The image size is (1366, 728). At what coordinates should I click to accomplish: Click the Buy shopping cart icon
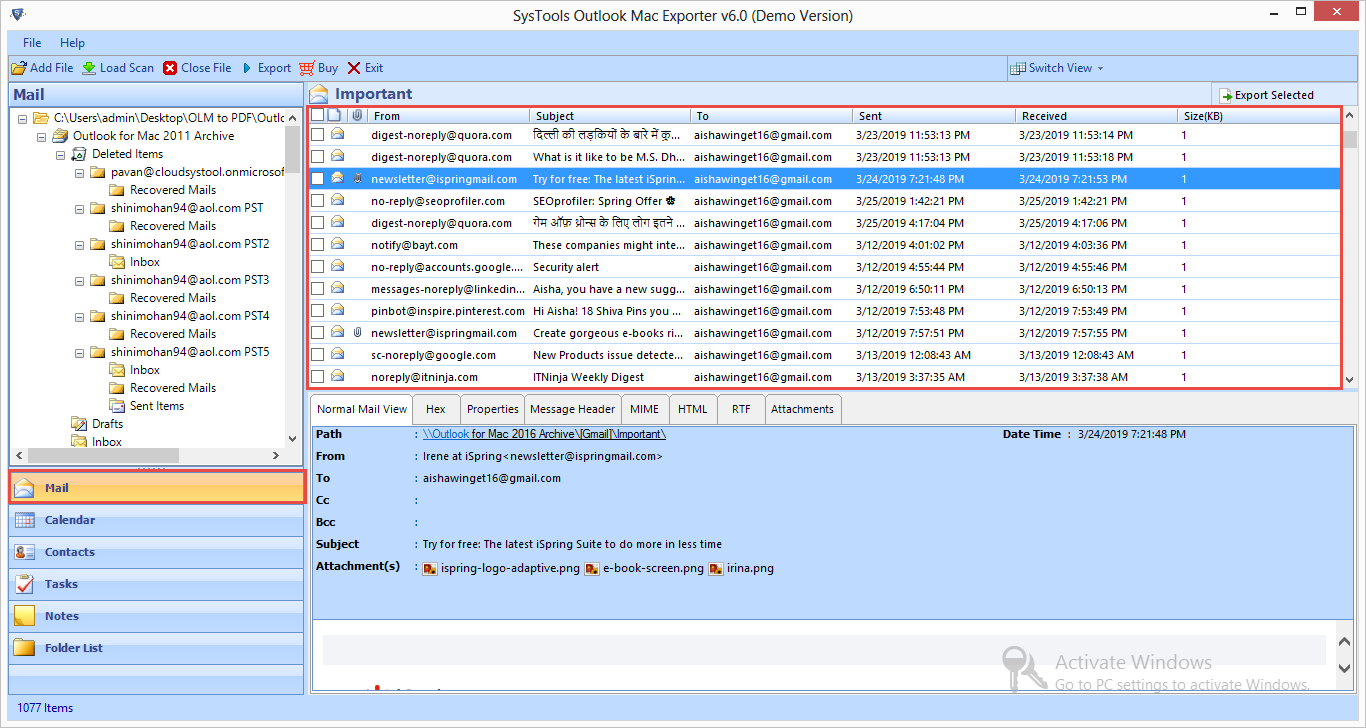point(306,68)
